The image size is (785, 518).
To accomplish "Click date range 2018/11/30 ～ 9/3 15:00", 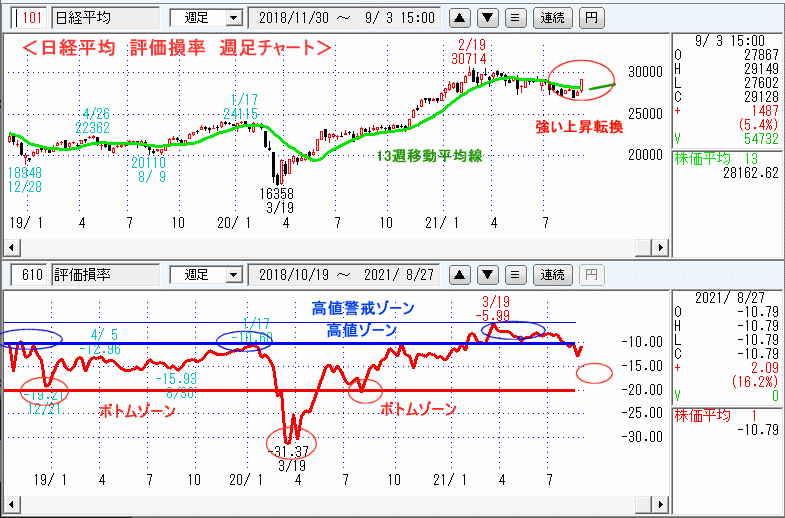I will pyautogui.click(x=344, y=19).
